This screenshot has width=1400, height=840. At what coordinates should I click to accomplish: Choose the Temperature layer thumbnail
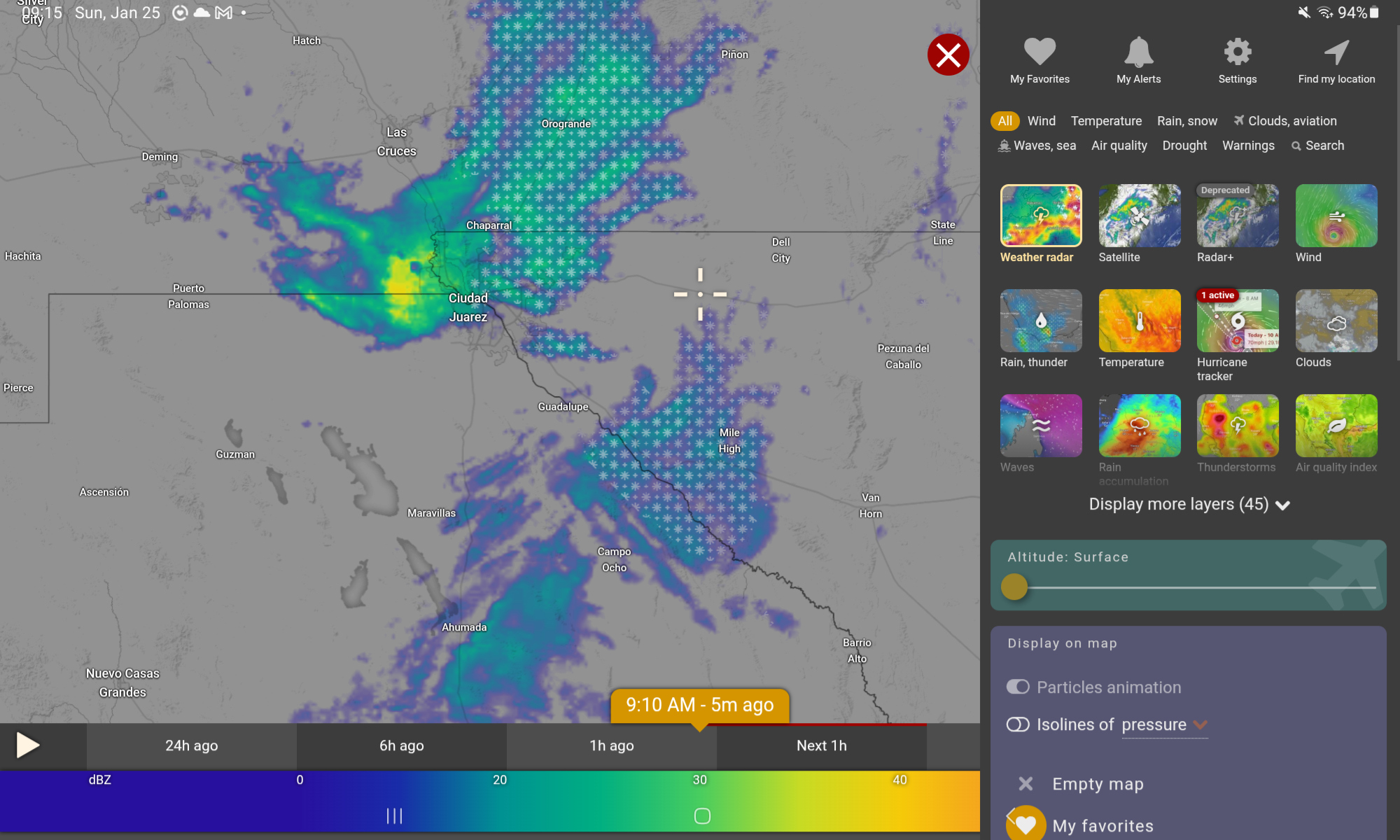(1139, 321)
